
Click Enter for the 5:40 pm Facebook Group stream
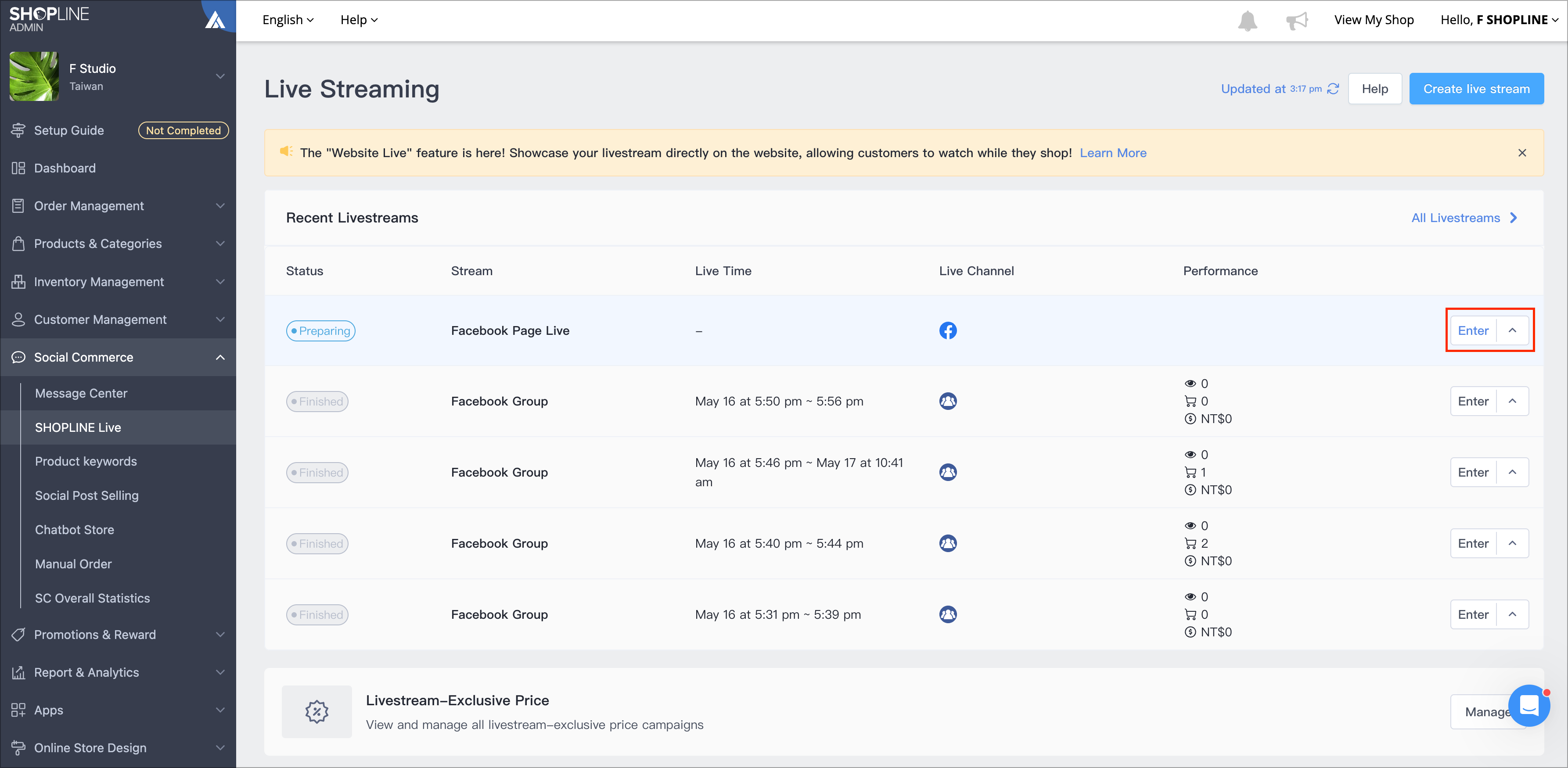pos(1473,543)
